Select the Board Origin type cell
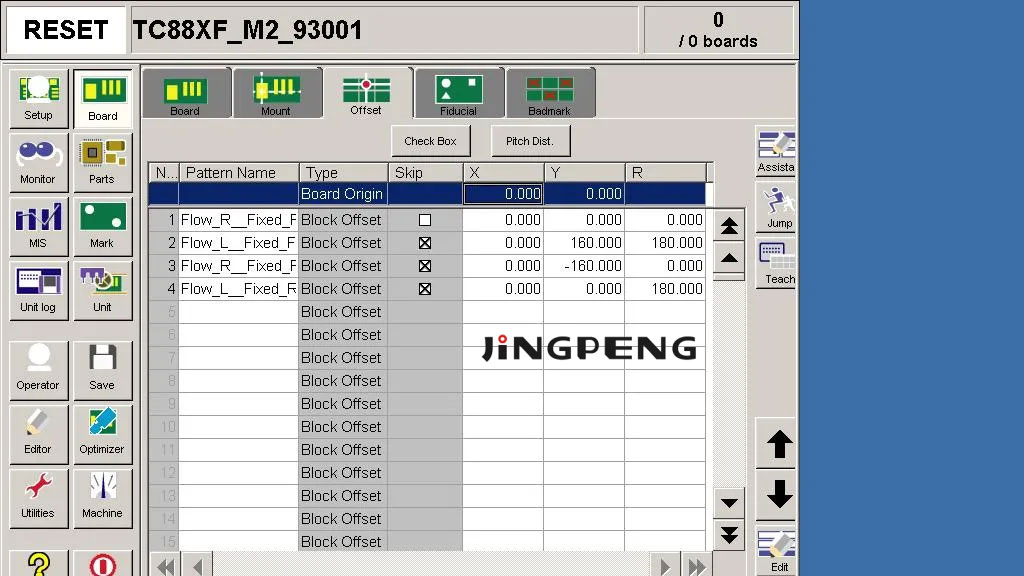The image size is (1024, 576). tap(343, 194)
